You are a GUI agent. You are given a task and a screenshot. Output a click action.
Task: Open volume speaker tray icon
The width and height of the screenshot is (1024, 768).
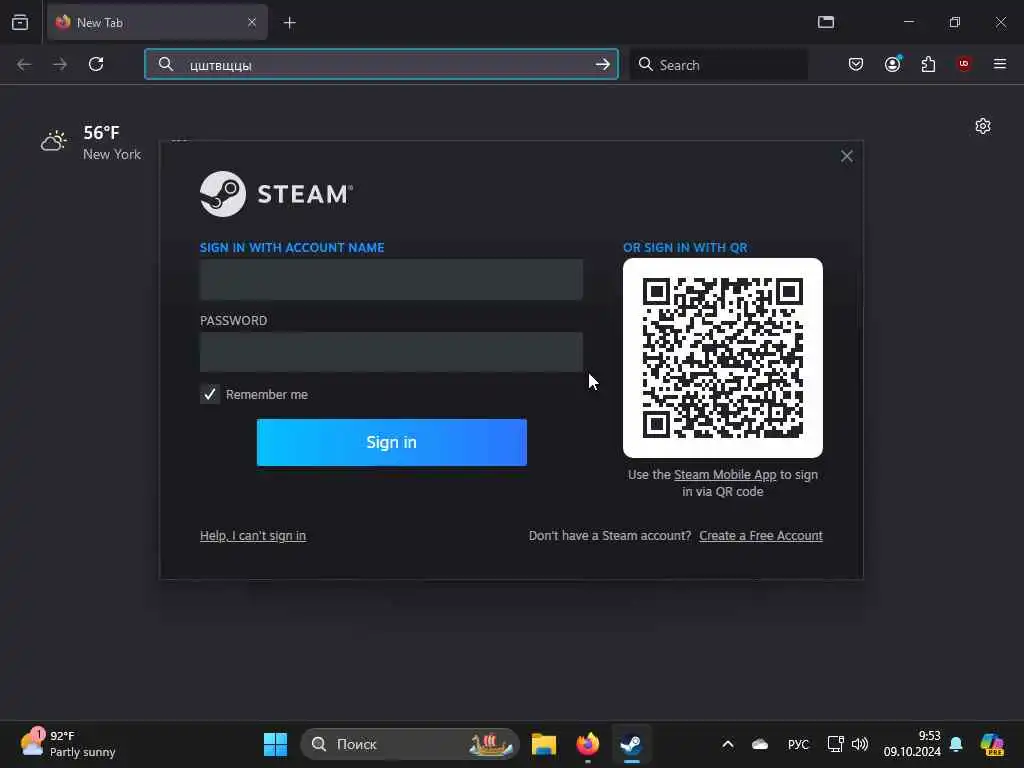tap(860, 744)
